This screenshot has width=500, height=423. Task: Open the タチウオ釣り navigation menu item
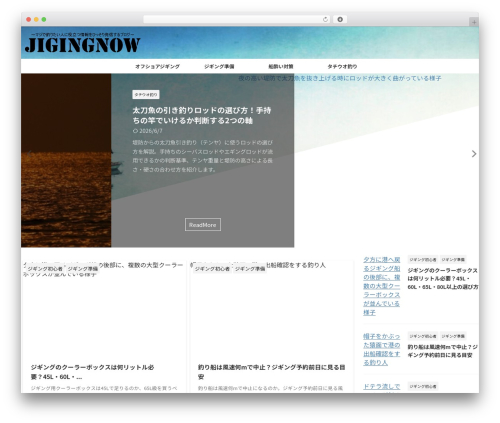pos(342,66)
